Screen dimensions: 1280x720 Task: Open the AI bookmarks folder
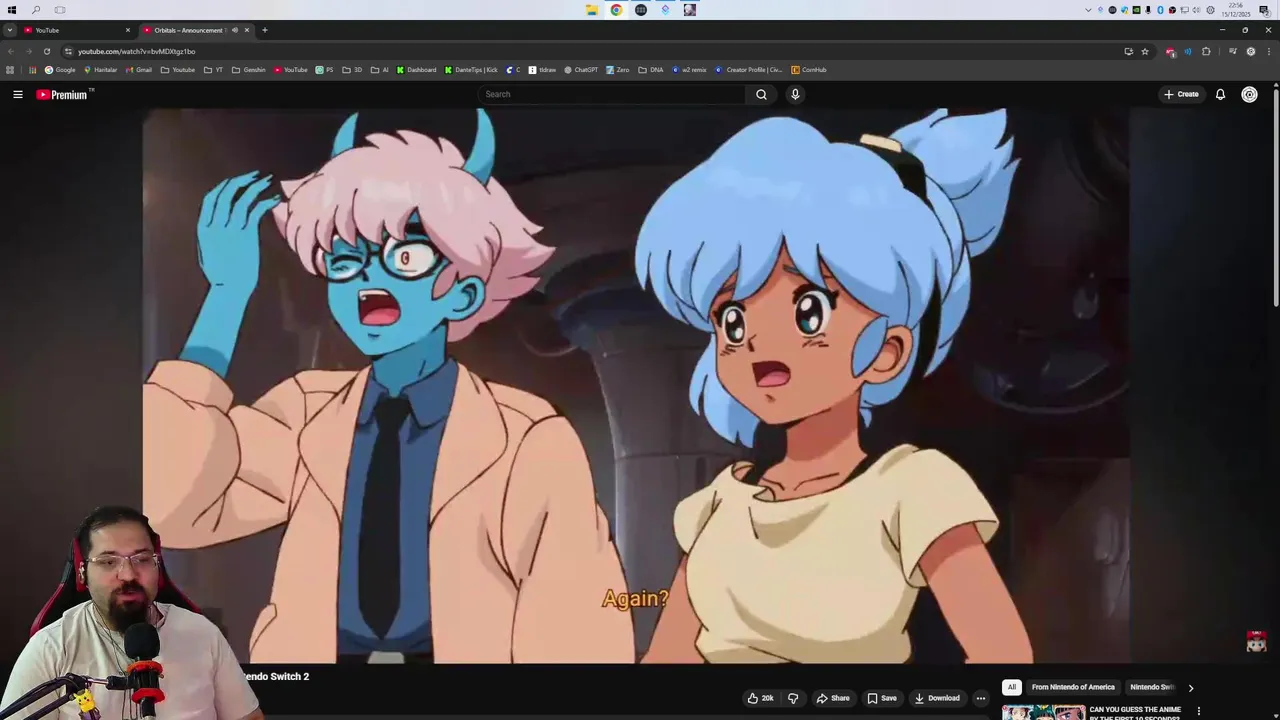pyautogui.click(x=380, y=70)
